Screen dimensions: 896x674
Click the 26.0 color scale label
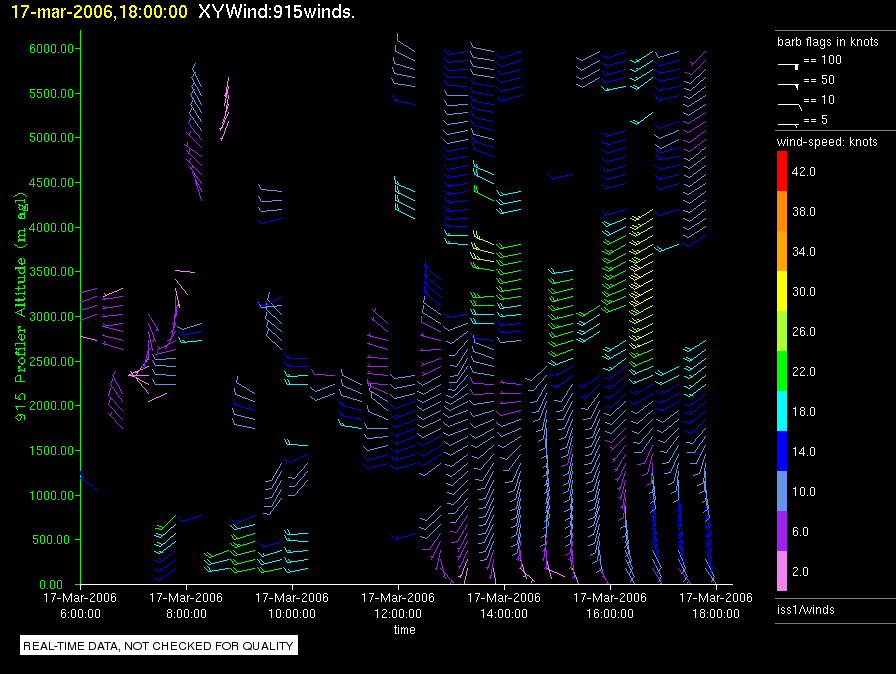tap(803, 331)
